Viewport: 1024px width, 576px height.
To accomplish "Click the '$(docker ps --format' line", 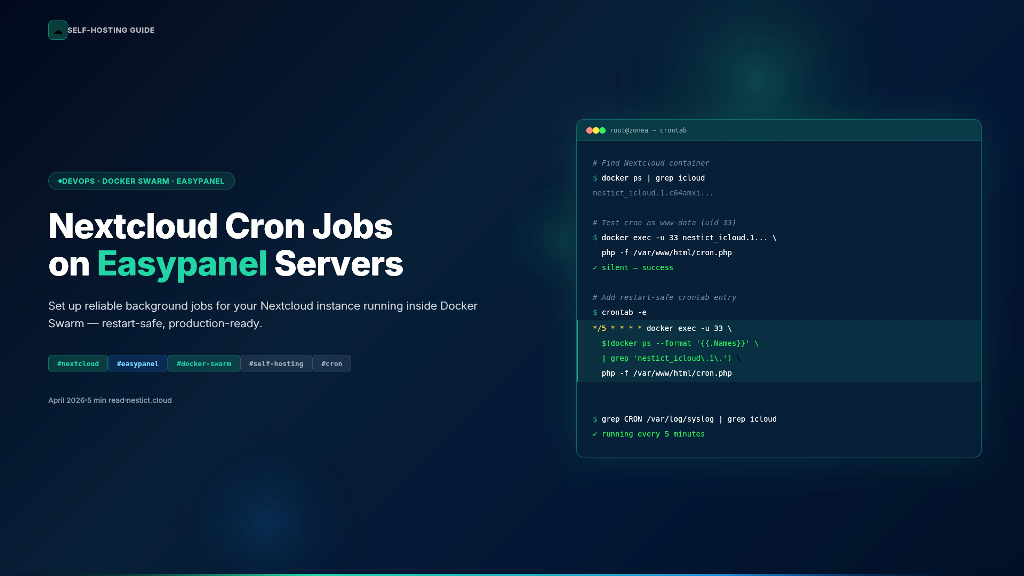I will coord(680,344).
